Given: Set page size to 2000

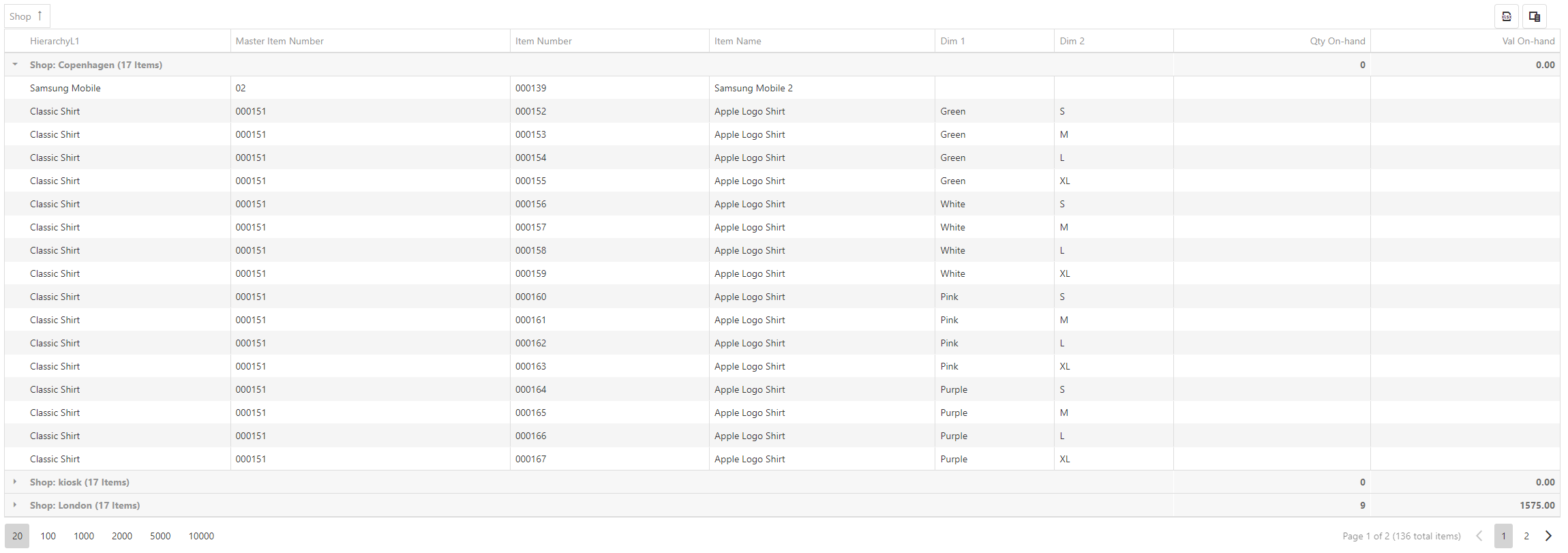Looking at the screenshot, I should pyautogui.click(x=122, y=536).
